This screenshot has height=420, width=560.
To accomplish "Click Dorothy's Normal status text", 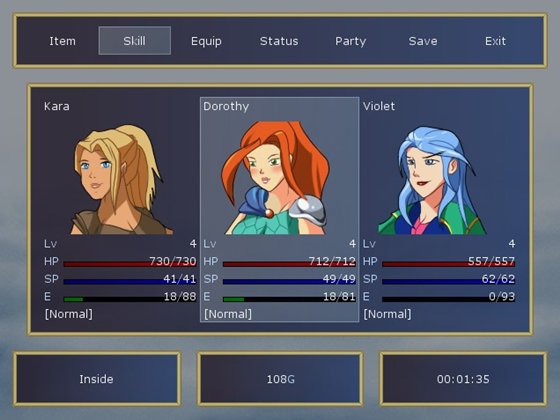I will tap(228, 314).
